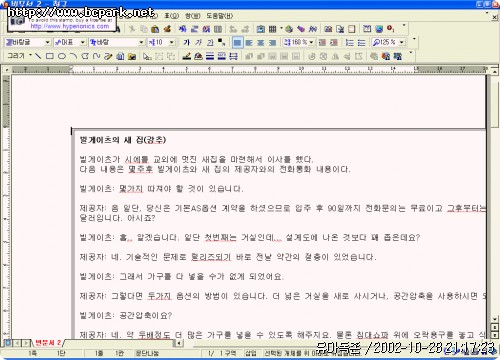Open the 125 % zoom dropdown
This screenshot has width=500, height=360.
pyautogui.click(x=402, y=42)
